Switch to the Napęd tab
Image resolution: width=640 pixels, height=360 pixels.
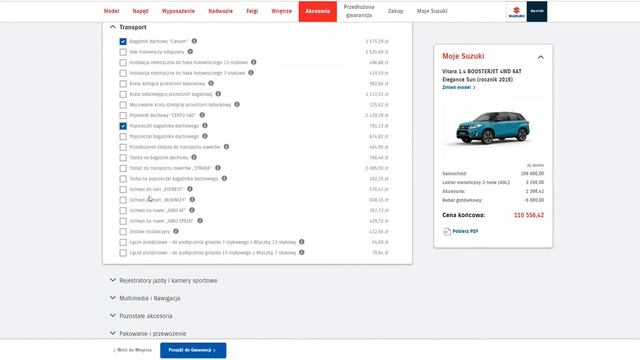click(x=140, y=11)
